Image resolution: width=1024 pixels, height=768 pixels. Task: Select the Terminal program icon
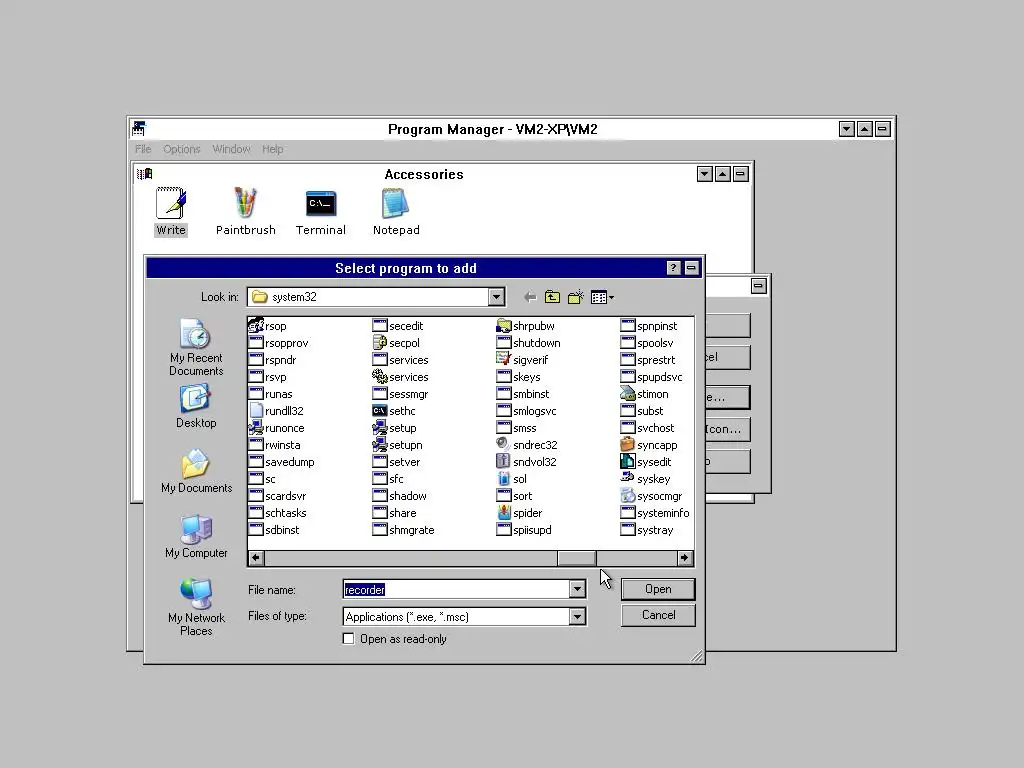(x=321, y=211)
